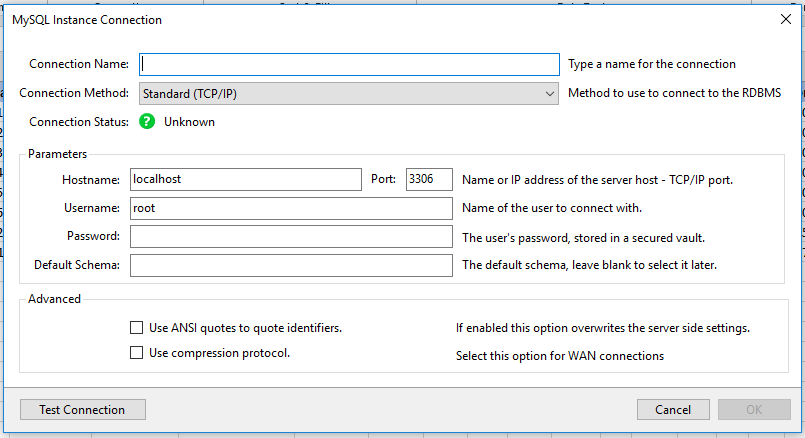
Task: Click the 'Connection Method:' label
Action: point(74,93)
